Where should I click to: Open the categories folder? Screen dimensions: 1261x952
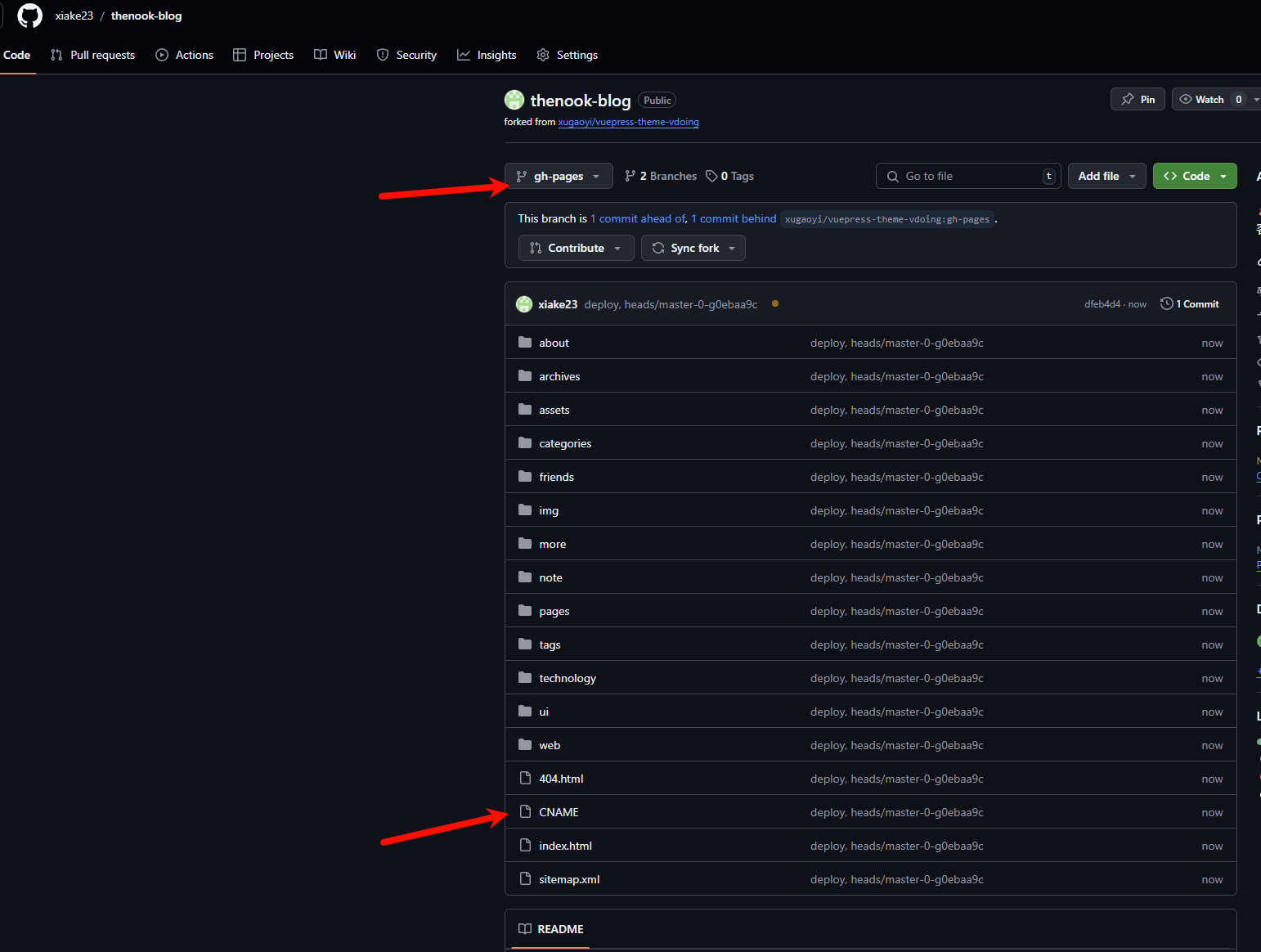coord(565,443)
